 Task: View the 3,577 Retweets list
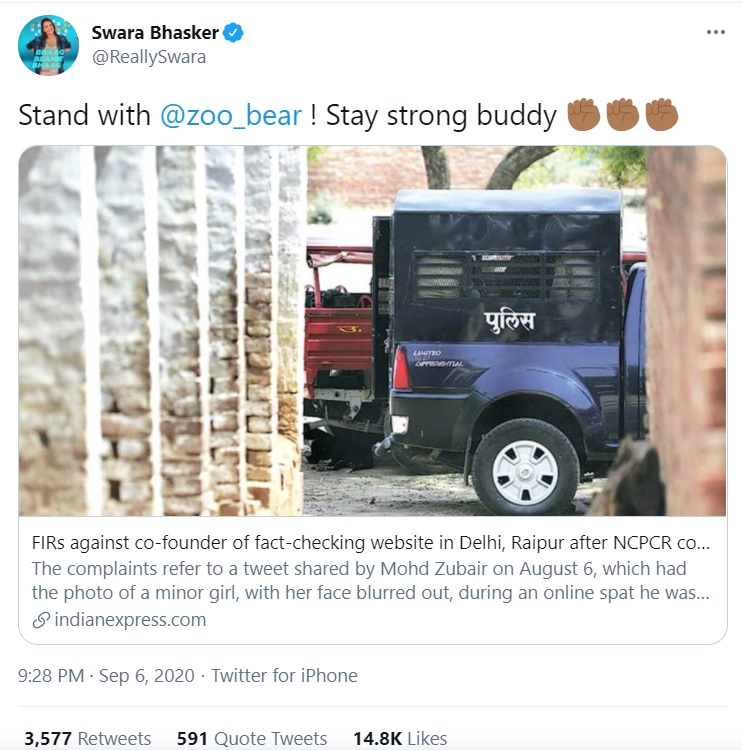(x=88, y=738)
